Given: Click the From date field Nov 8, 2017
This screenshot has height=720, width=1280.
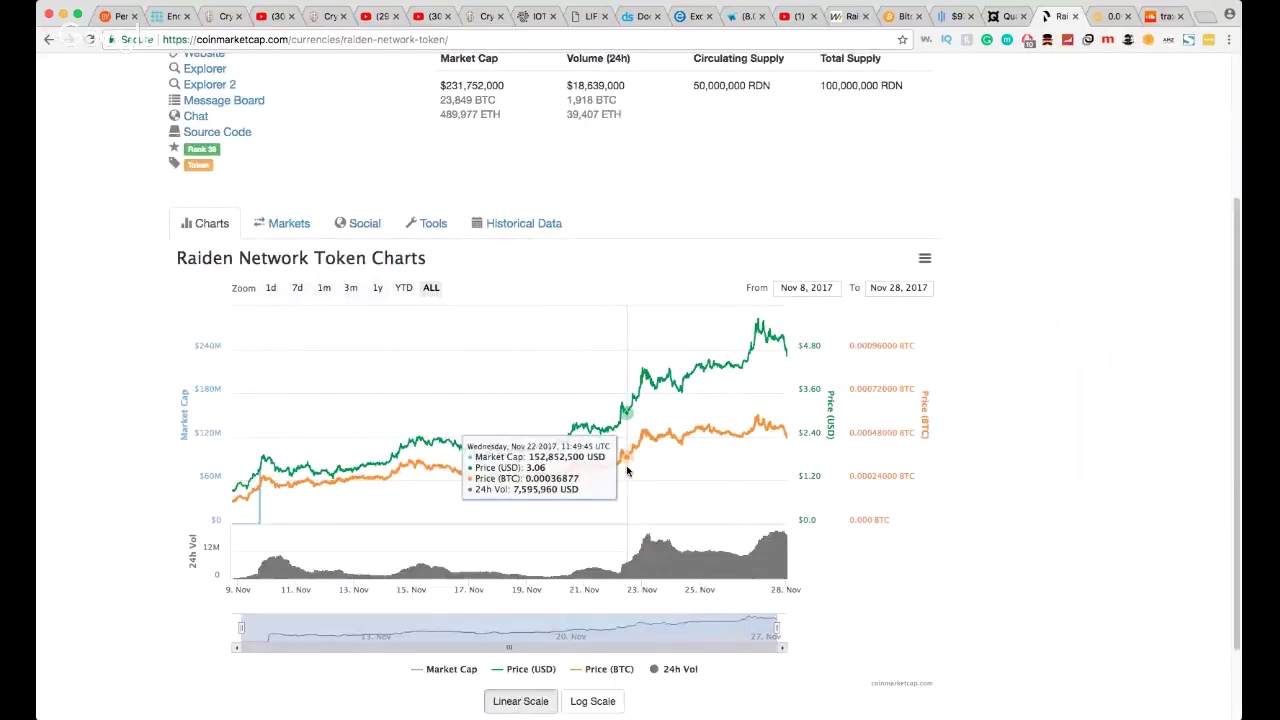Looking at the screenshot, I should (806, 288).
